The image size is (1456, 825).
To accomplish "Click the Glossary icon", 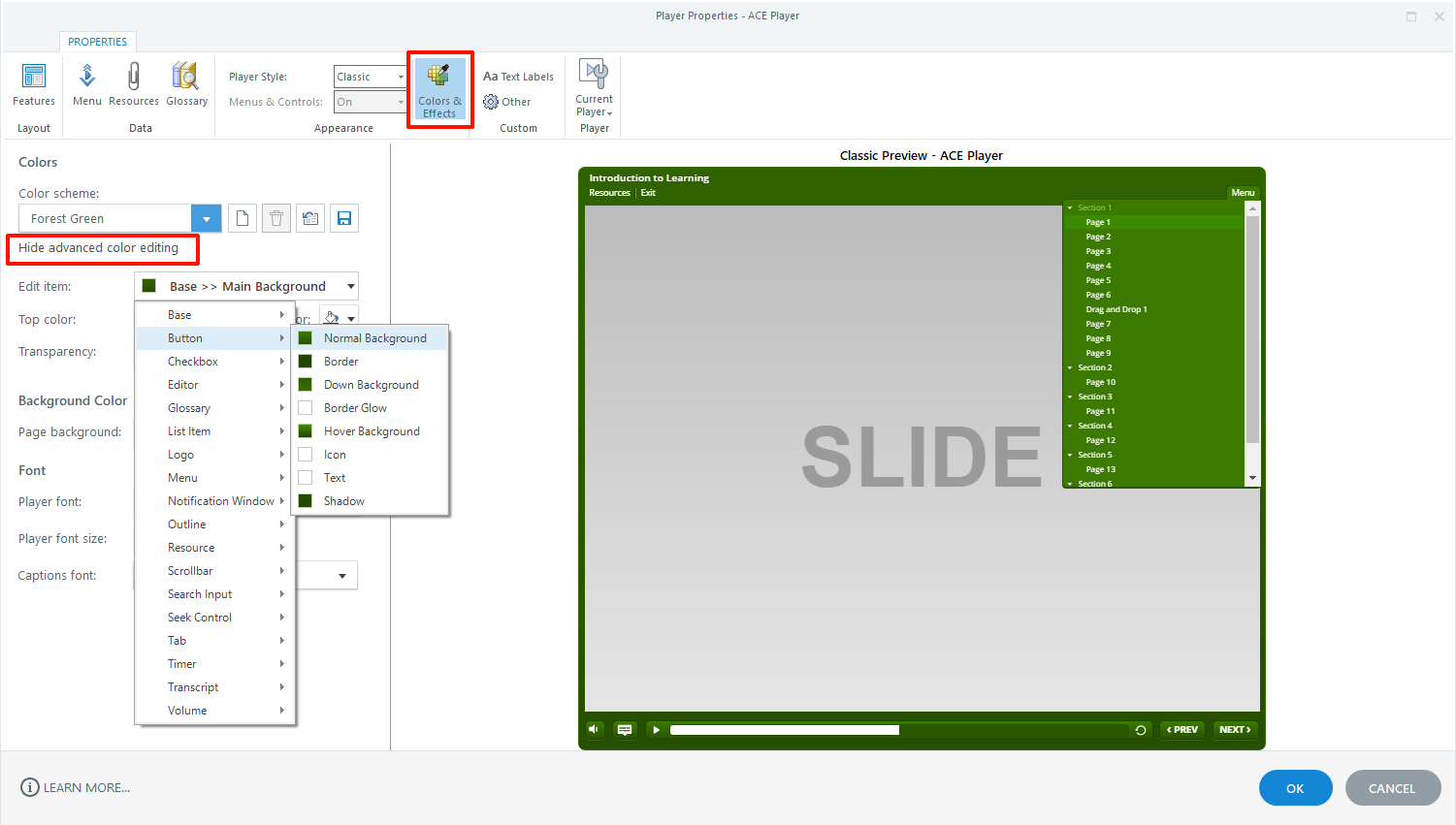I will tap(186, 85).
